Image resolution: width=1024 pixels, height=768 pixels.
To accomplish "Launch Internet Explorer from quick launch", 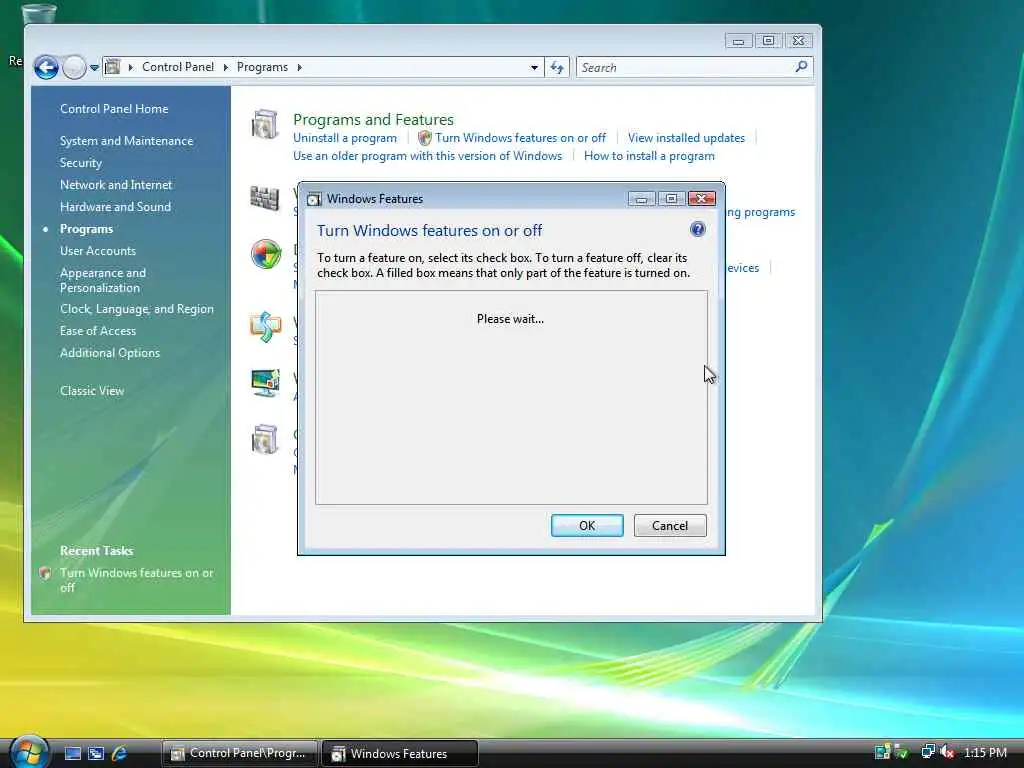I will coord(120,754).
